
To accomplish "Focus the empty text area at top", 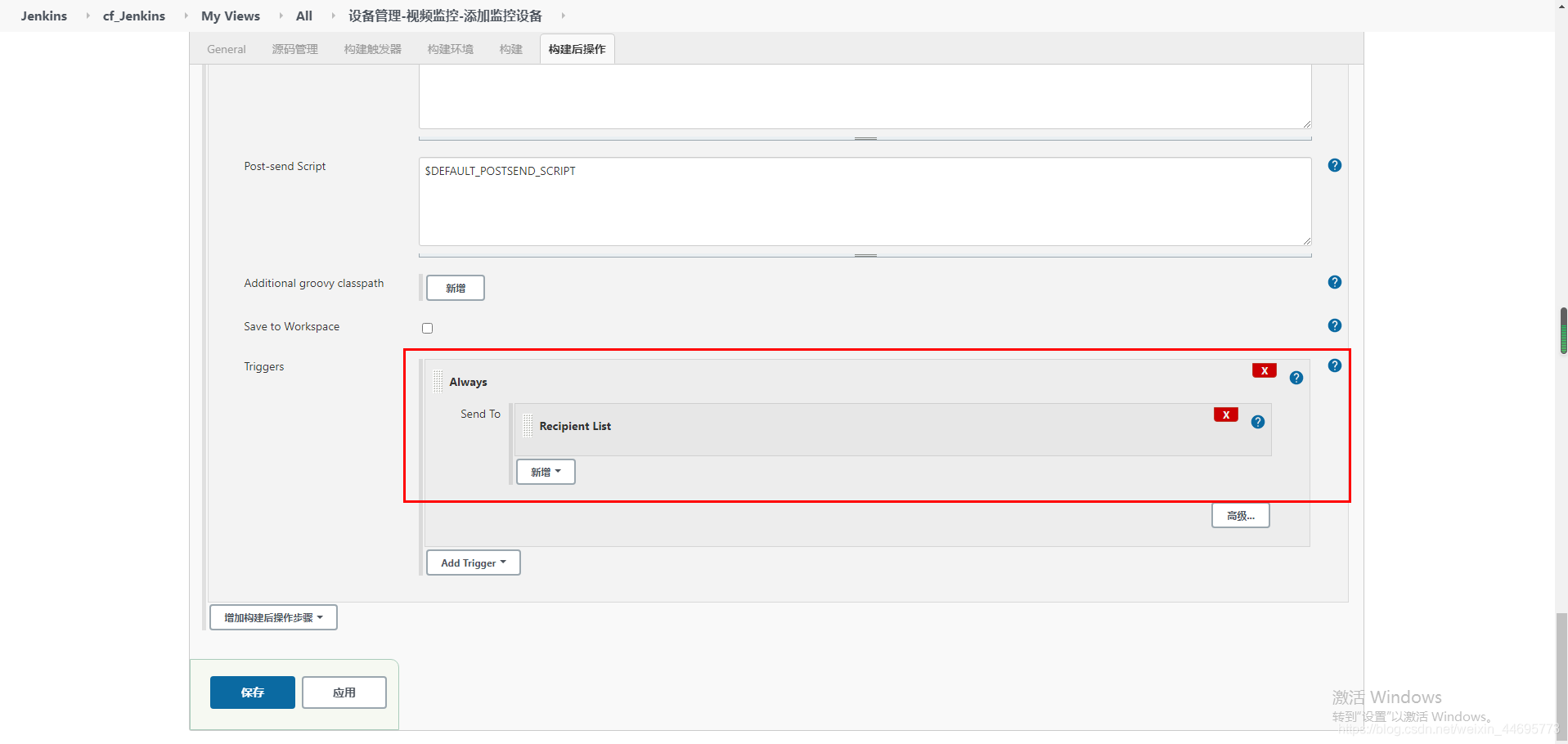I will pos(865,96).
